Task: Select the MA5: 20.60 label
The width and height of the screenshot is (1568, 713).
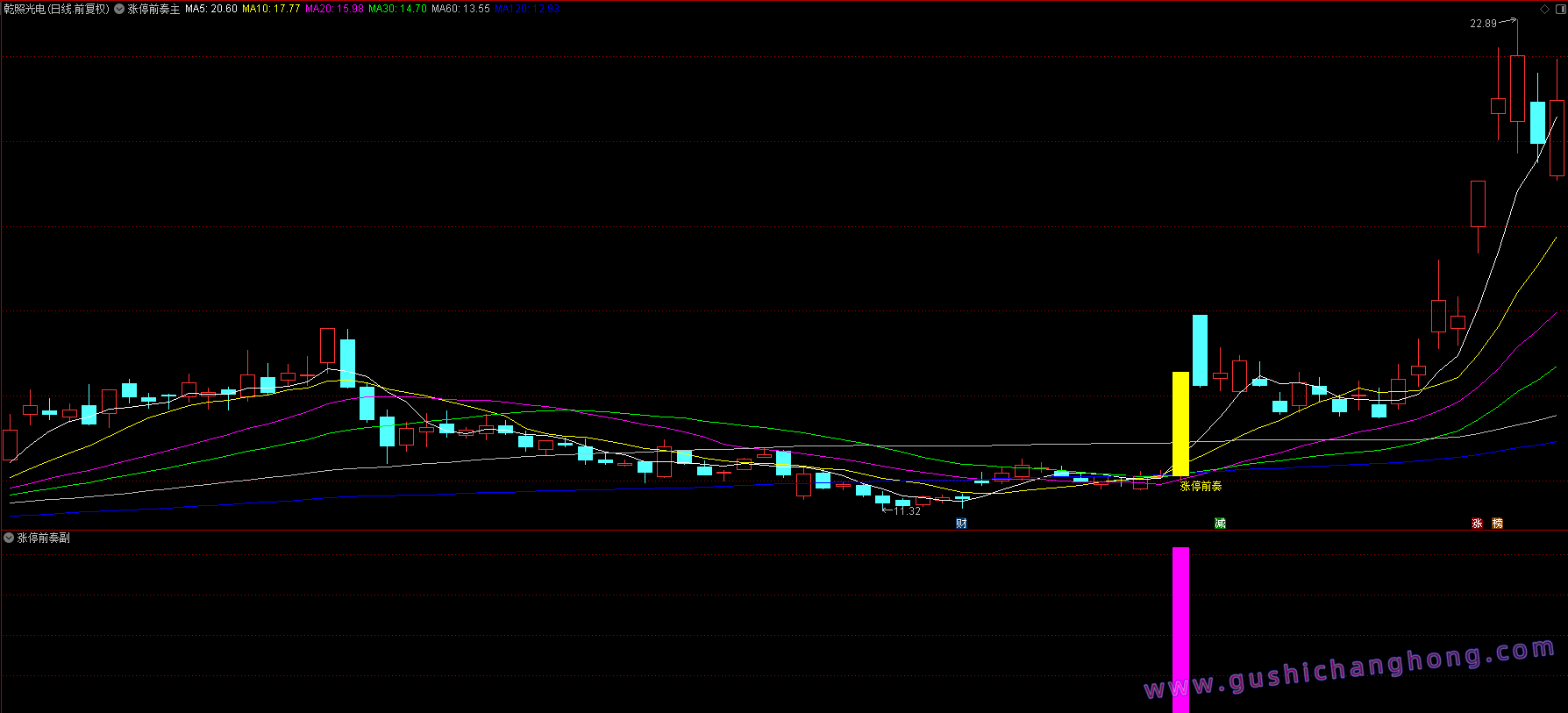Action: [210, 9]
